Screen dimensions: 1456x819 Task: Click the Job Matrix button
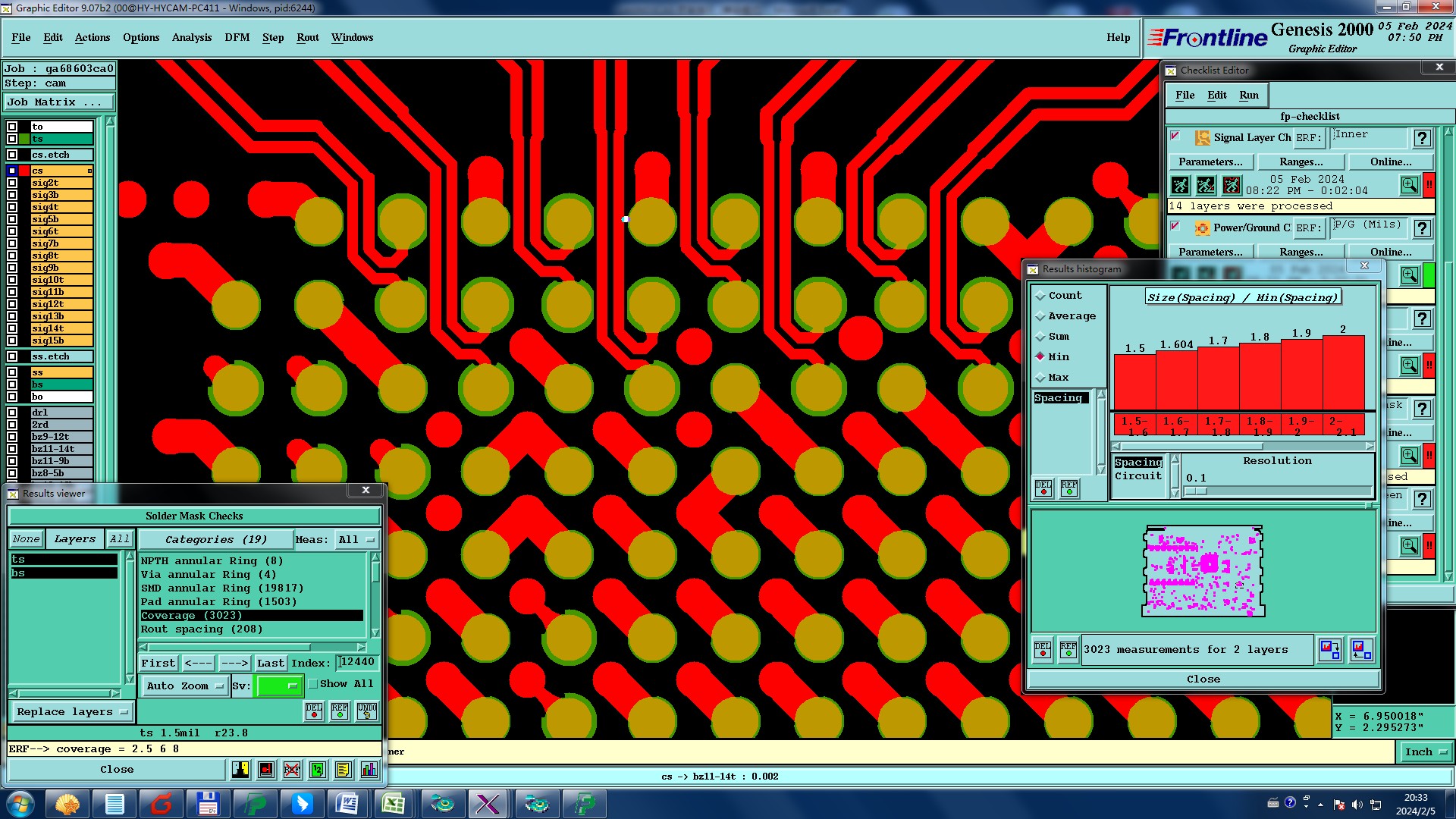[x=59, y=102]
